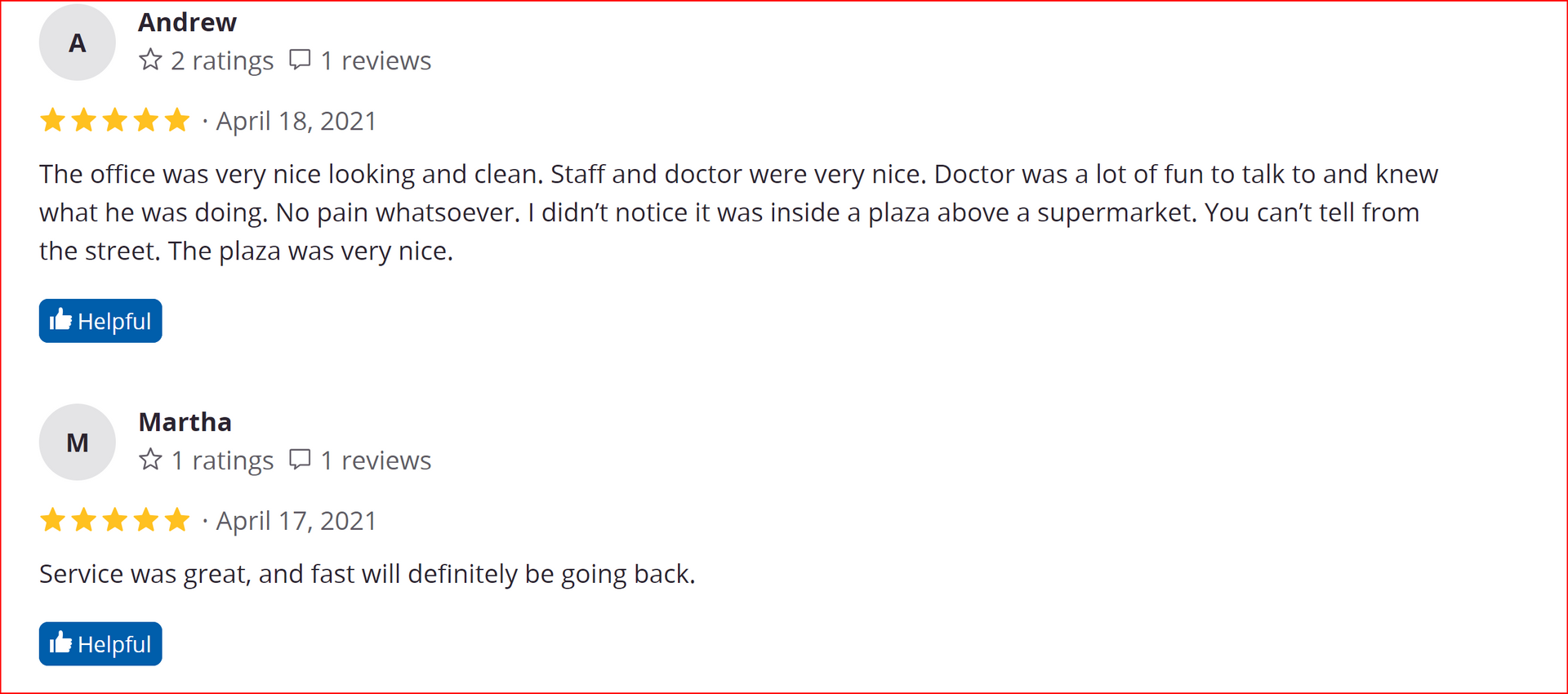
Task: Click the comment bubble icon beside Andrew's 1 reviews
Action: click(x=300, y=60)
